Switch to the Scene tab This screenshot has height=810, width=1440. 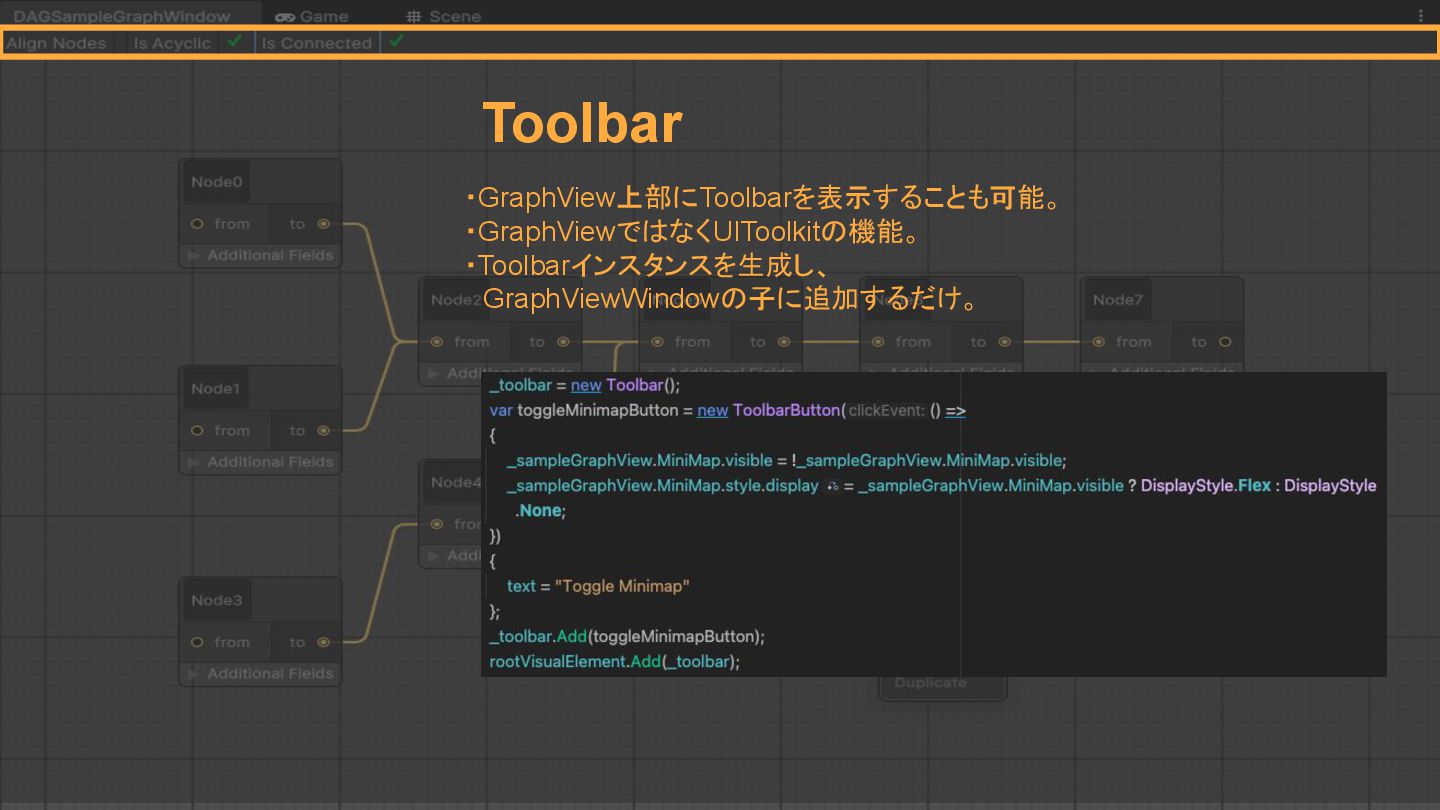pyautogui.click(x=444, y=16)
